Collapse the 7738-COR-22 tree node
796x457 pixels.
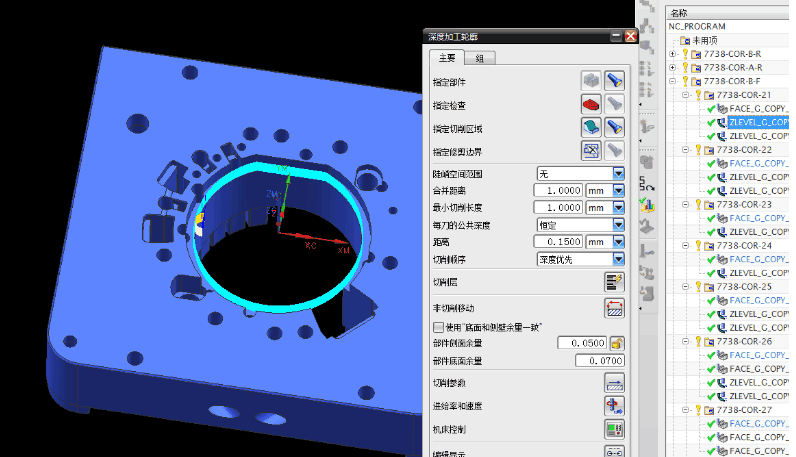click(685, 150)
